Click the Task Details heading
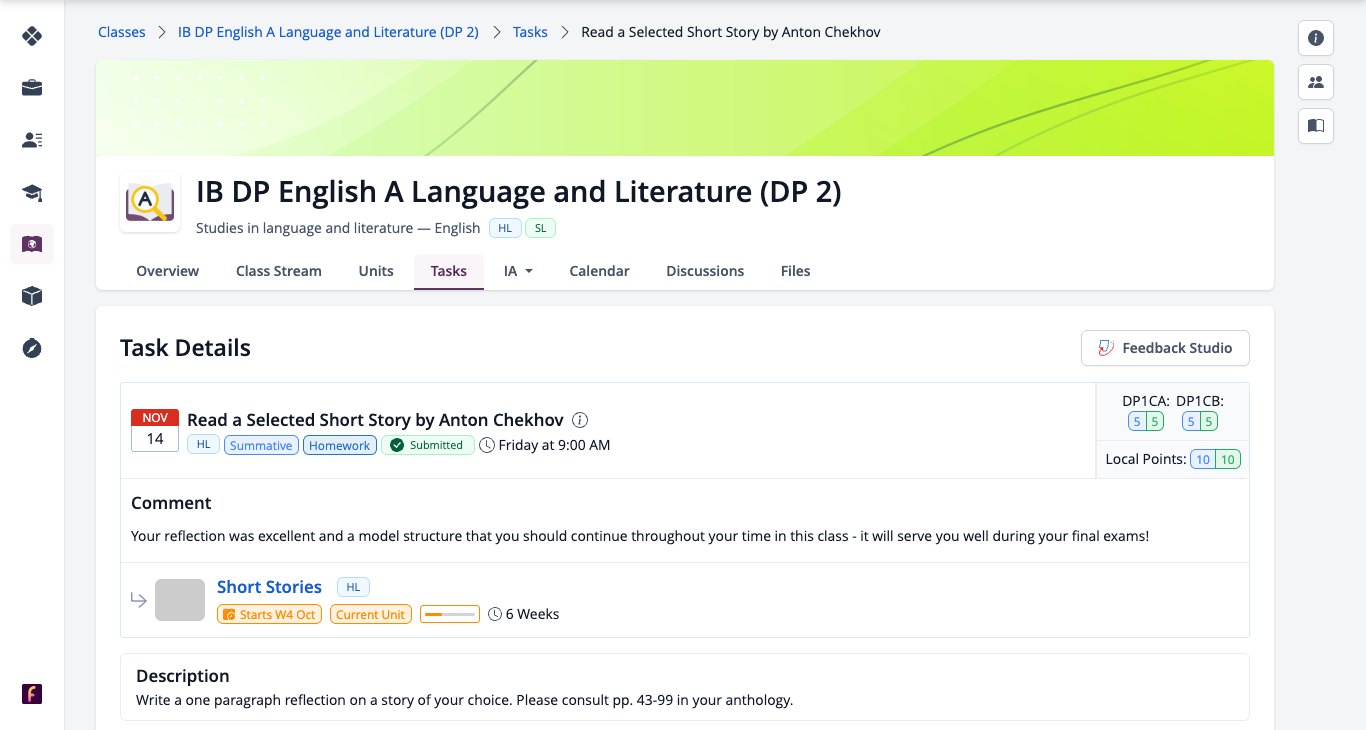The width and height of the screenshot is (1366, 730). (x=185, y=348)
